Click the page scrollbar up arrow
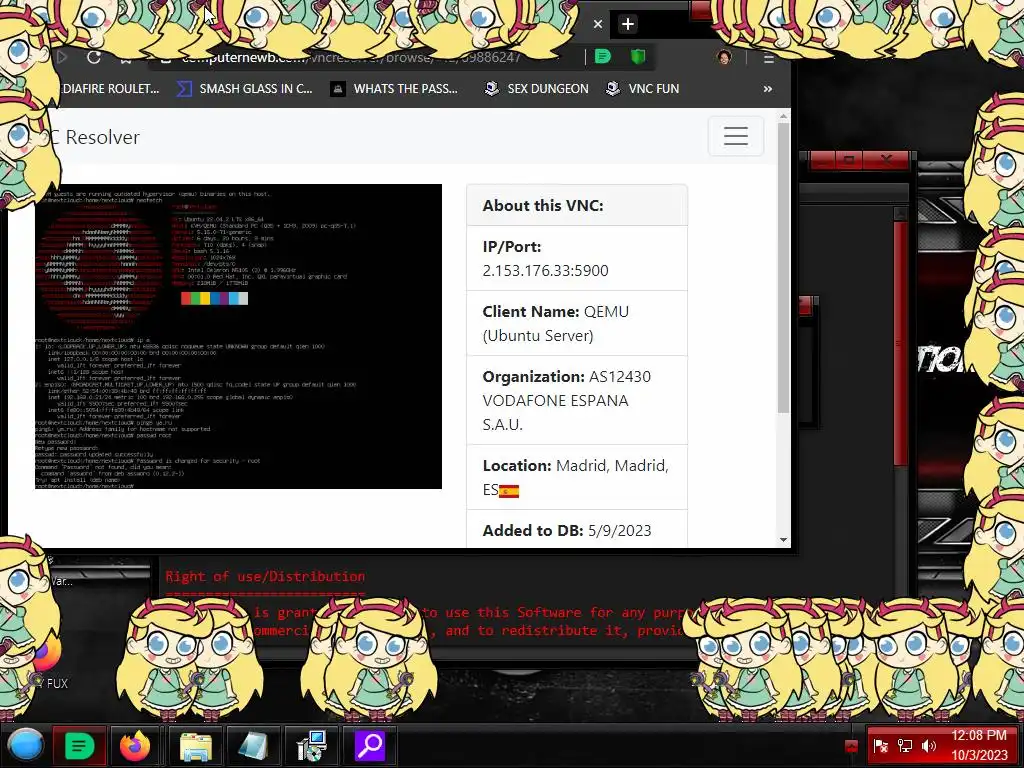Image resolution: width=1024 pixels, height=768 pixels. (784, 116)
